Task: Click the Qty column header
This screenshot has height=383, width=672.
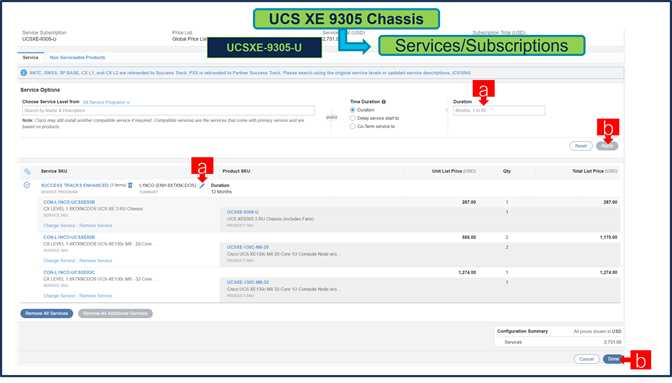Action: [507, 171]
